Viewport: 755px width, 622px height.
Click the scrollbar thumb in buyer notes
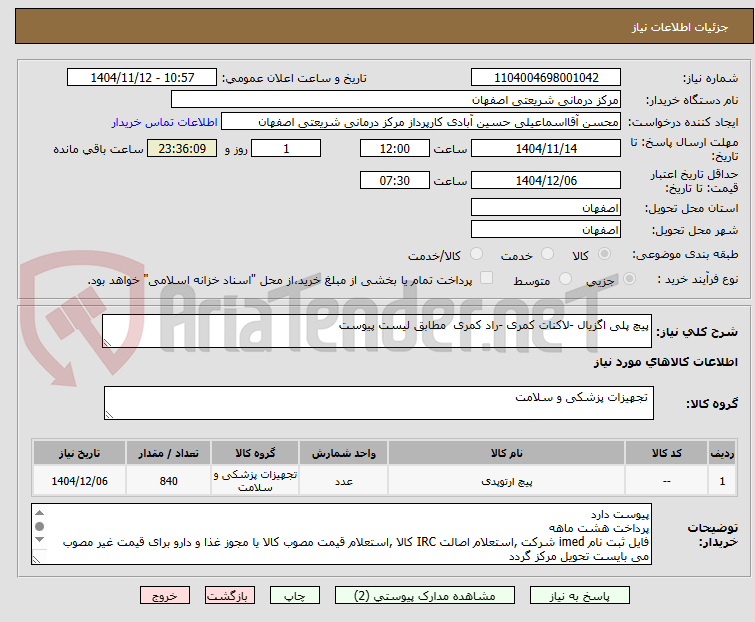click(39, 526)
